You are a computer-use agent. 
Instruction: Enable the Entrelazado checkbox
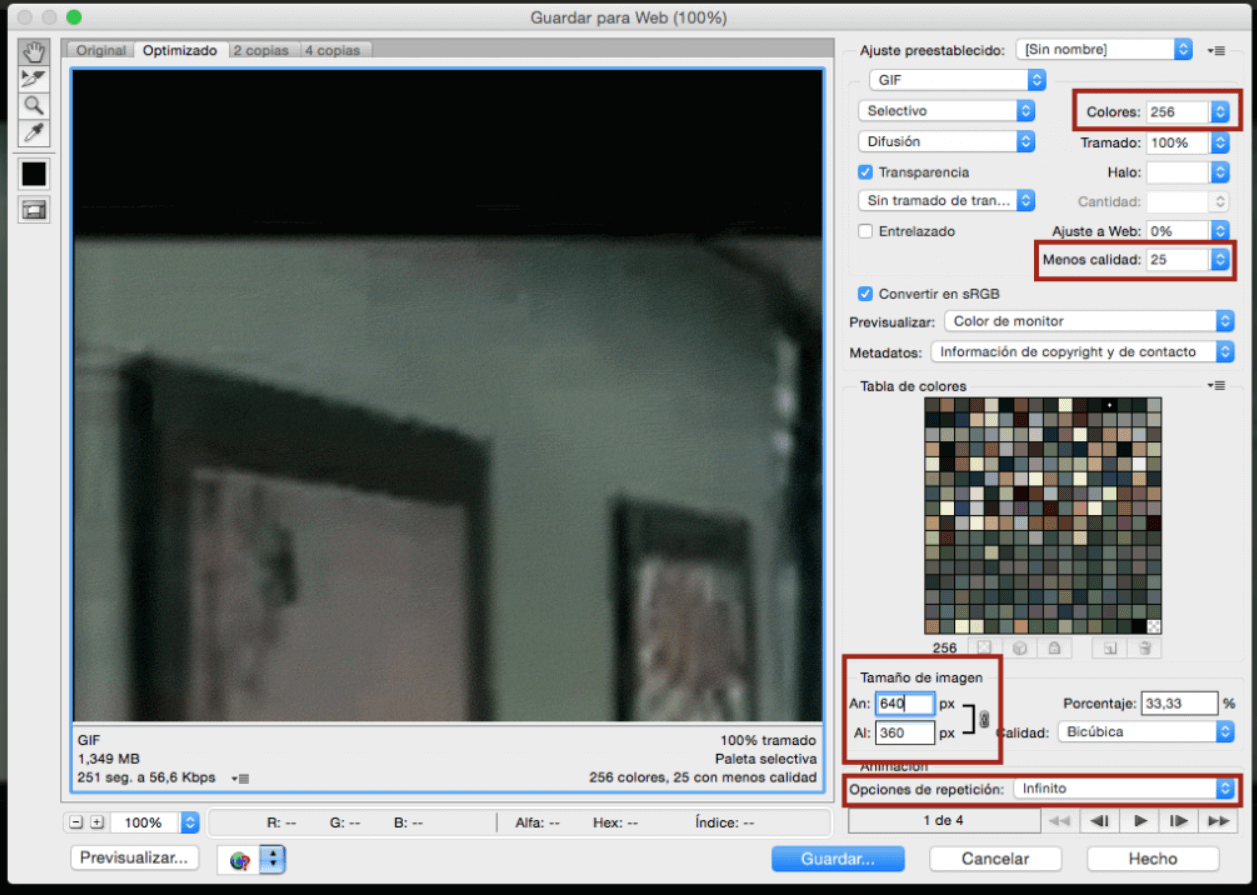click(x=865, y=231)
